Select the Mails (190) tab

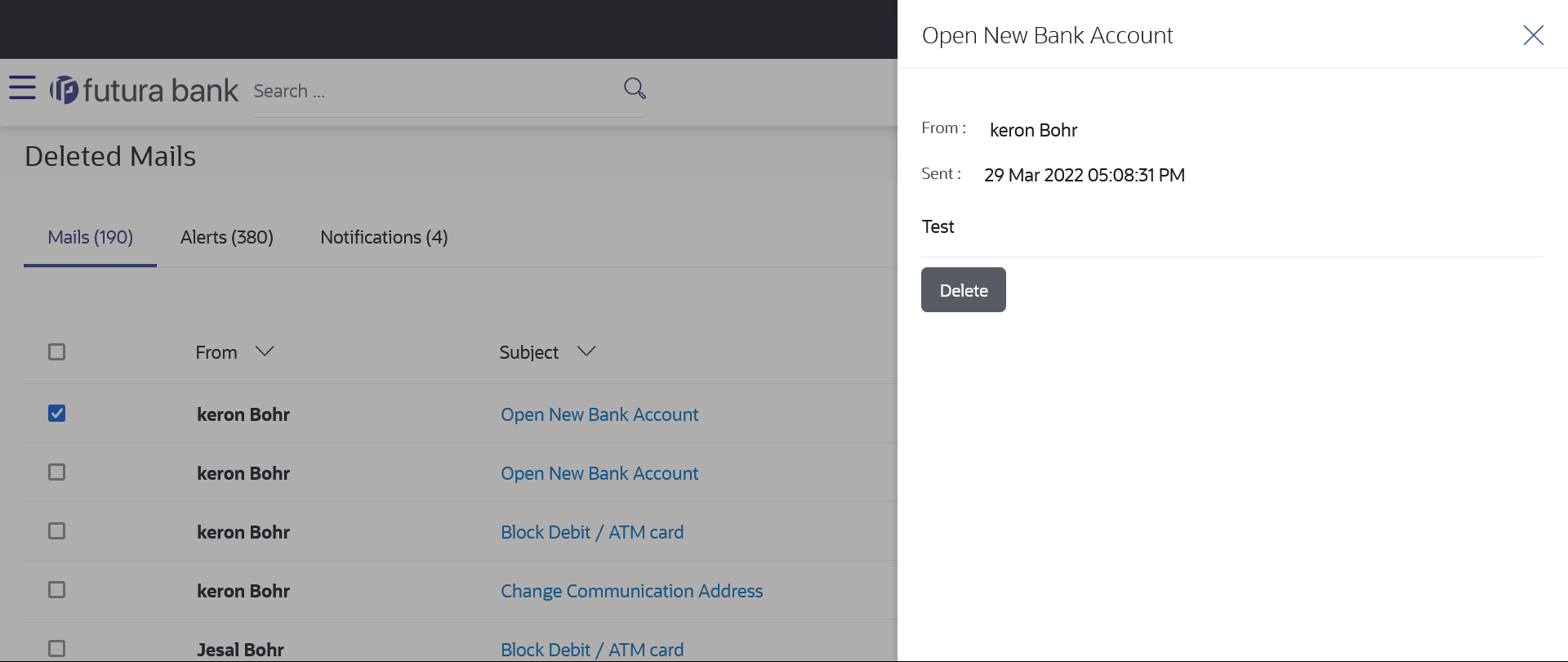[x=91, y=238]
